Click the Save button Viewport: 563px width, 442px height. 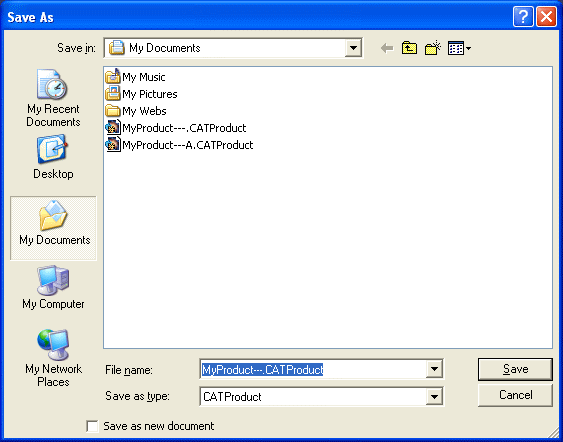(515, 369)
